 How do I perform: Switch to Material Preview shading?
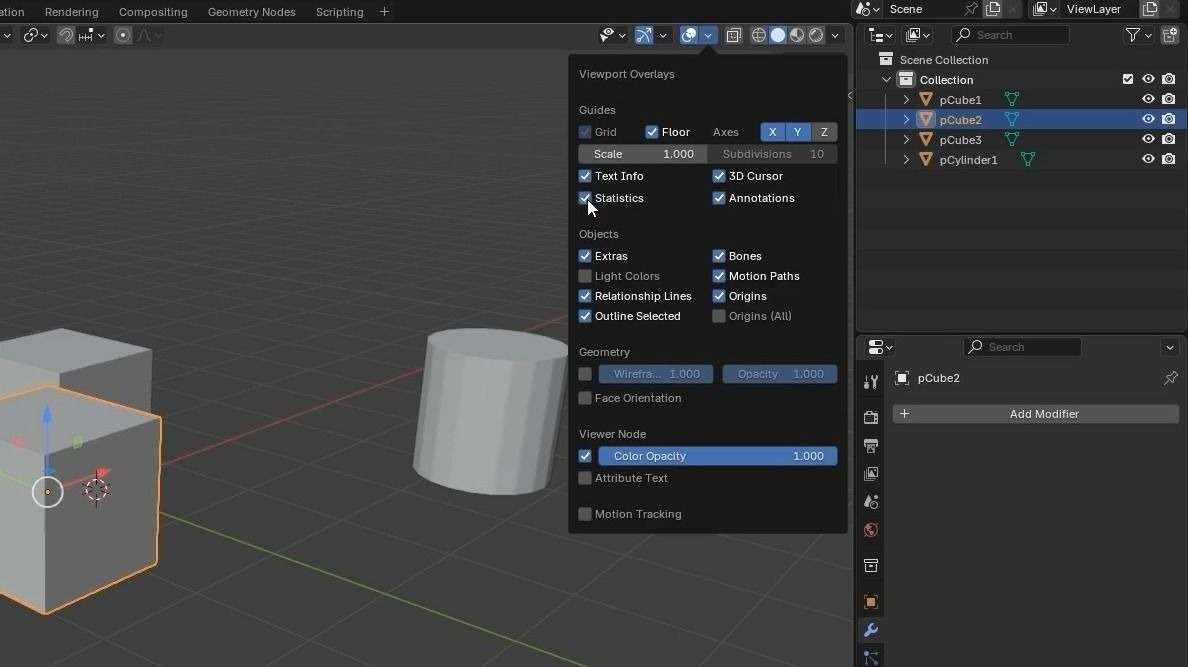coord(797,35)
